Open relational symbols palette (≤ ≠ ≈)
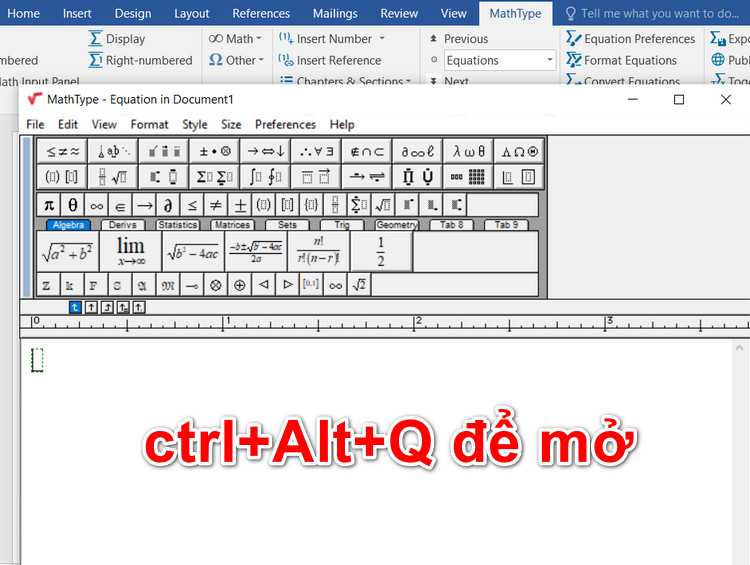The image size is (750, 565). 62,152
